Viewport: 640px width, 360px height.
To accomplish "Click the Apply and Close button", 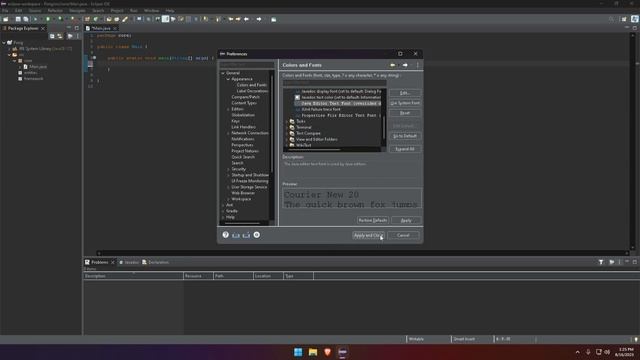I will tap(368, 235).
